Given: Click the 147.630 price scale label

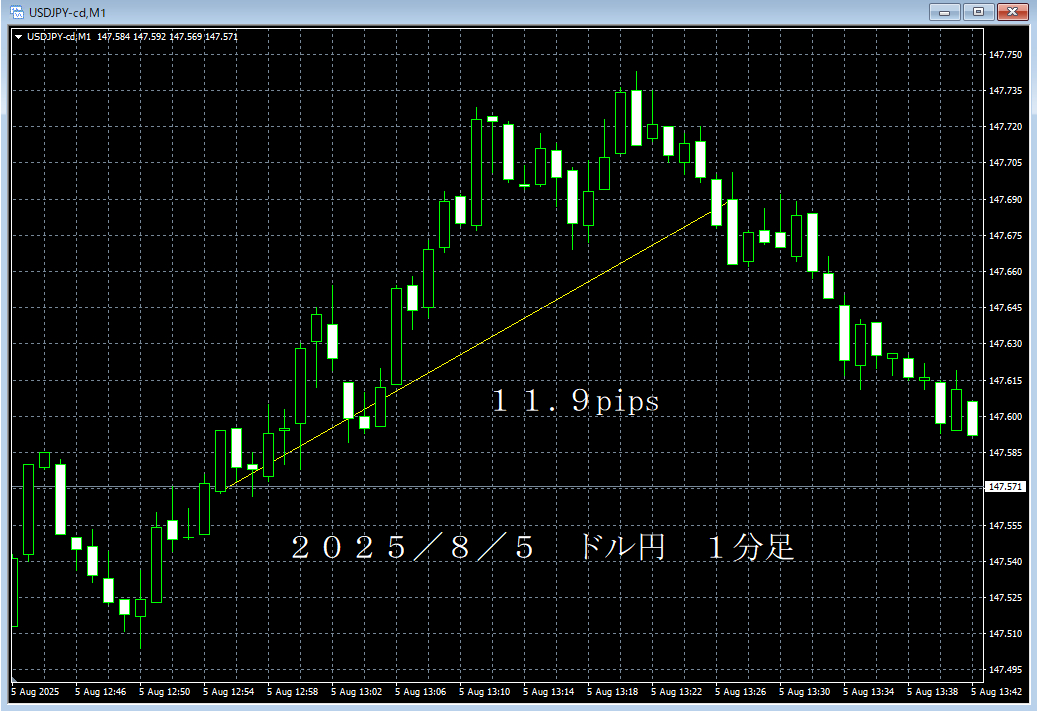Looking at the screenshot, I should click(1005, 344).
